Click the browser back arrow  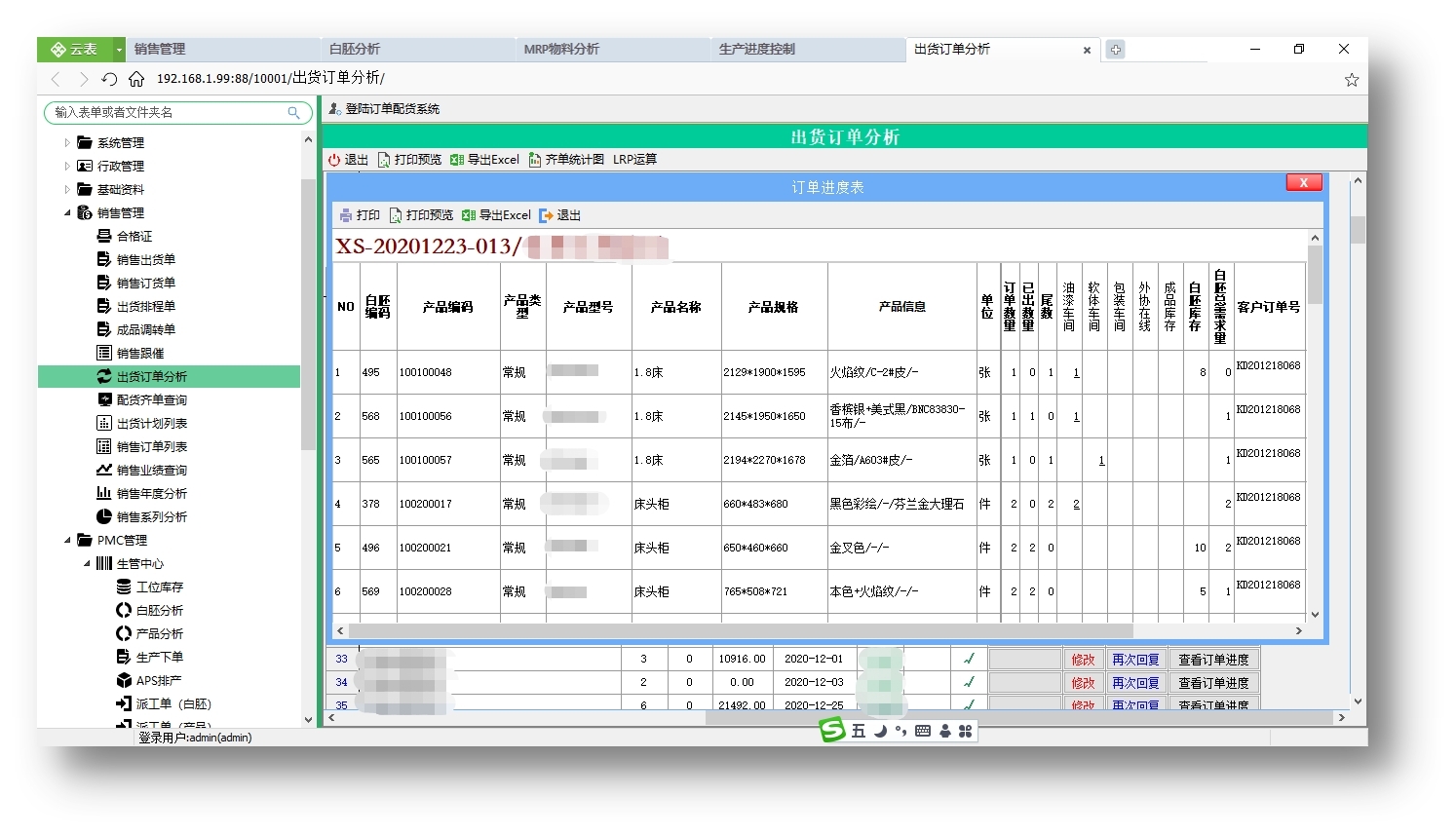click(56, 79)
